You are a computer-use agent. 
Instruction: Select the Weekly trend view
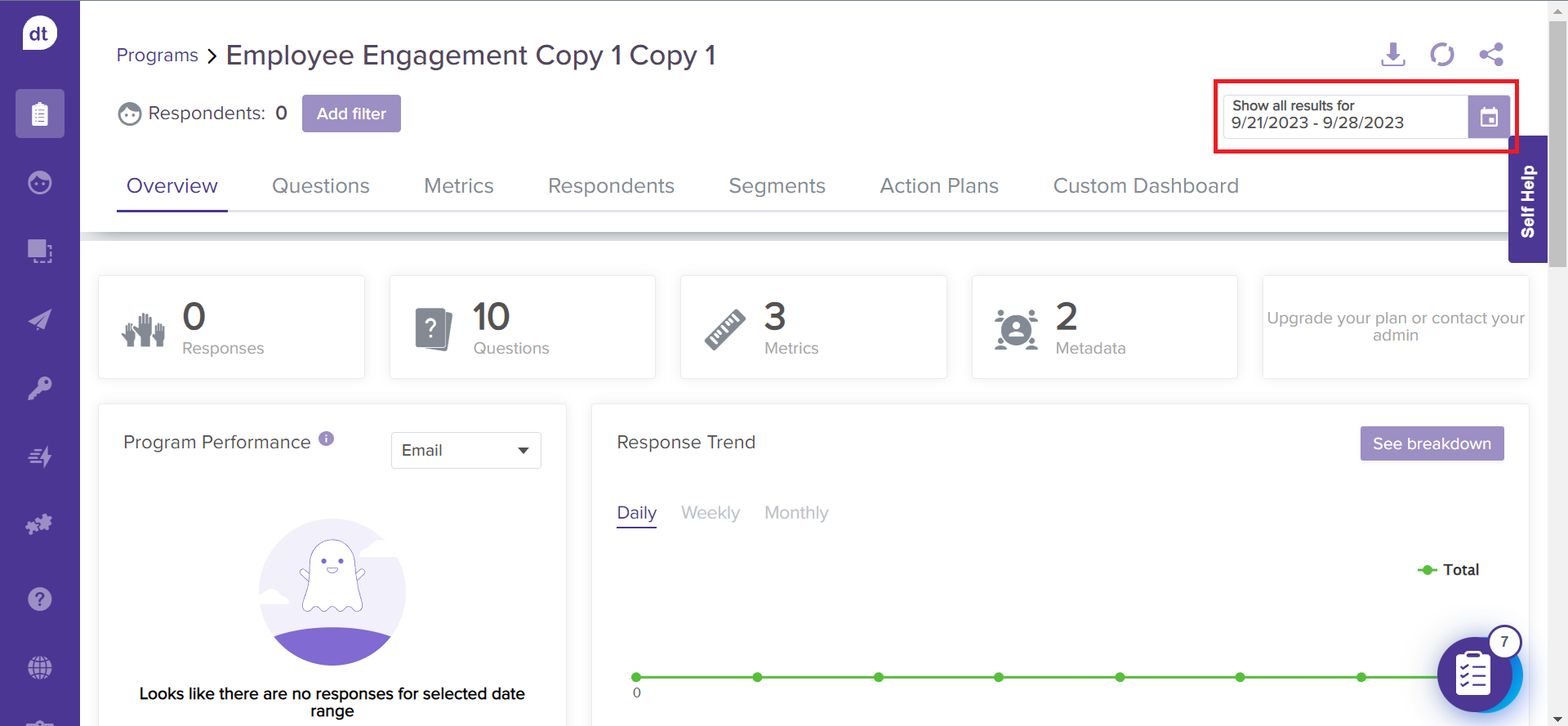[x=710, y=513]
